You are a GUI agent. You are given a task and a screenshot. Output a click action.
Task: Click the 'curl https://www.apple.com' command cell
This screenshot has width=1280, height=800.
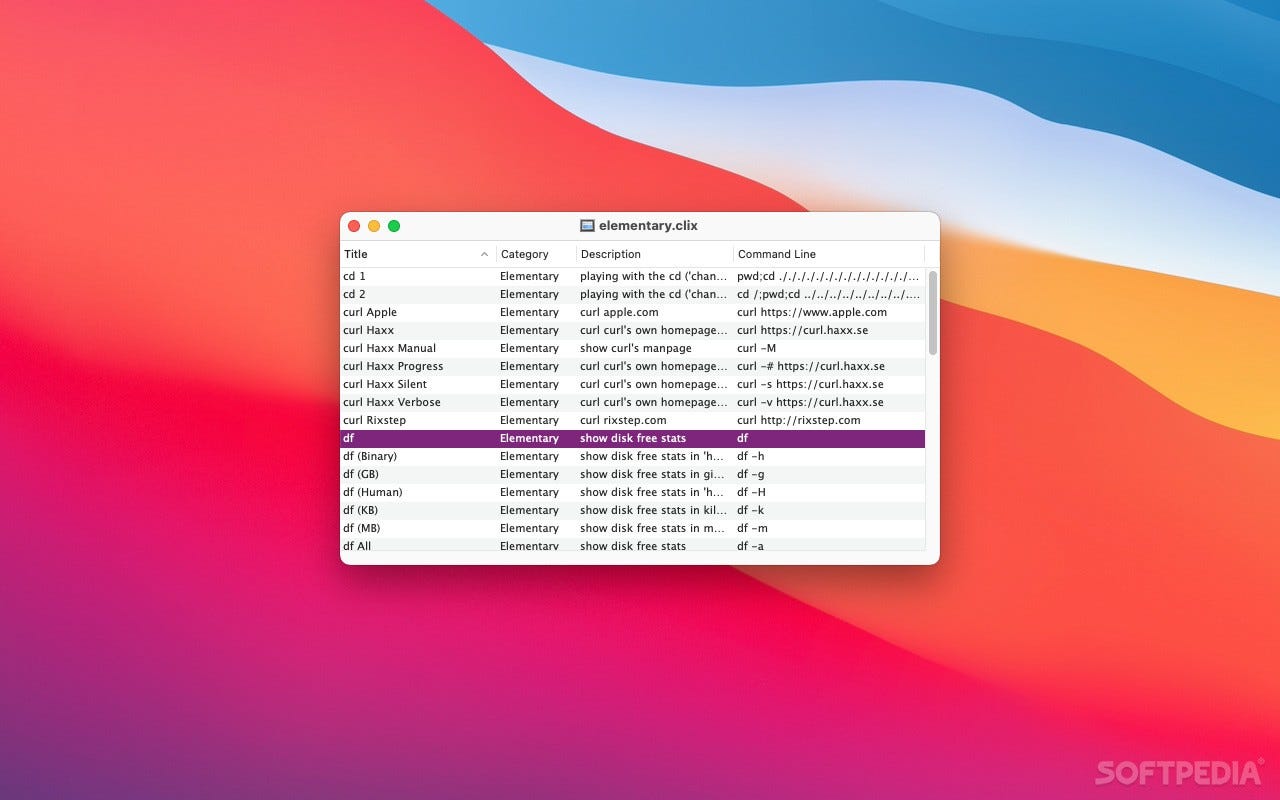pos(812,312)
